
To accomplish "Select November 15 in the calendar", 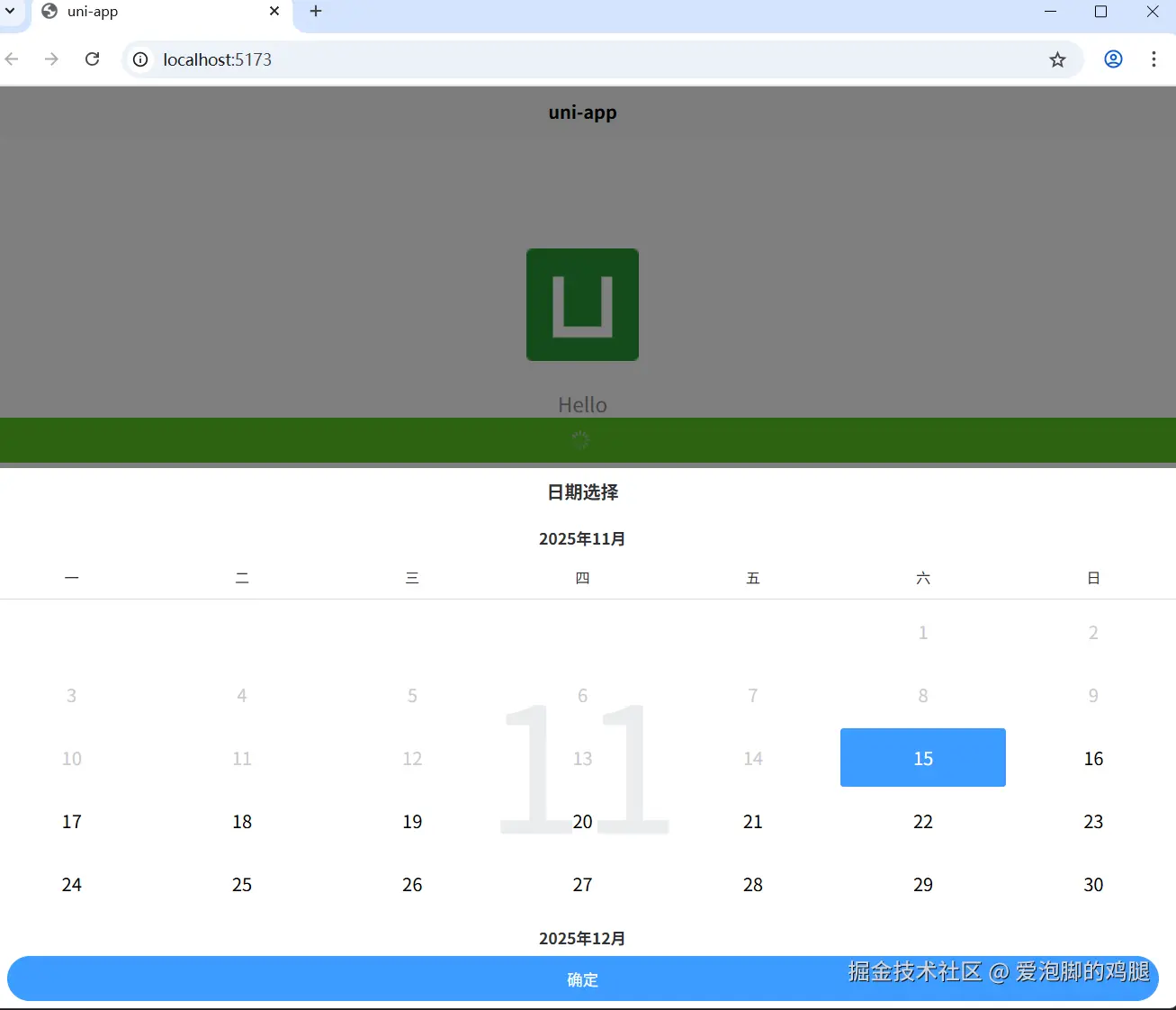I will [923, 758].
